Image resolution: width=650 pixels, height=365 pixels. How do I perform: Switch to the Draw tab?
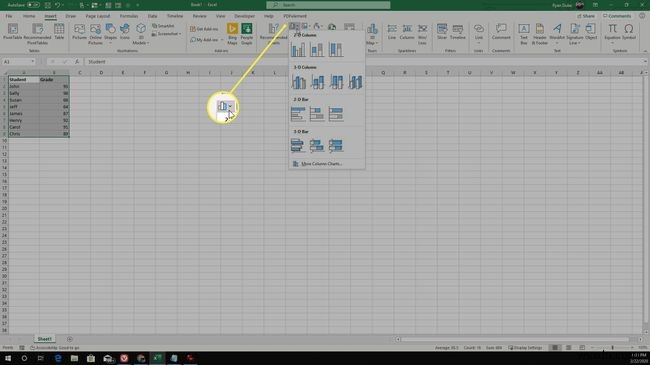coord(70,16)
